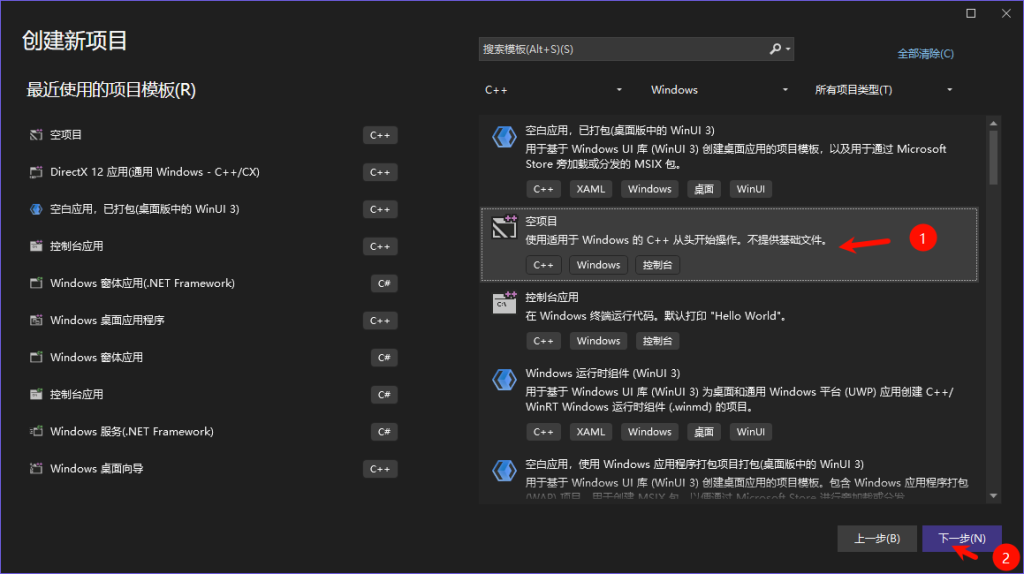Select Windows 桌面应用程序 from recent templates

107,321
